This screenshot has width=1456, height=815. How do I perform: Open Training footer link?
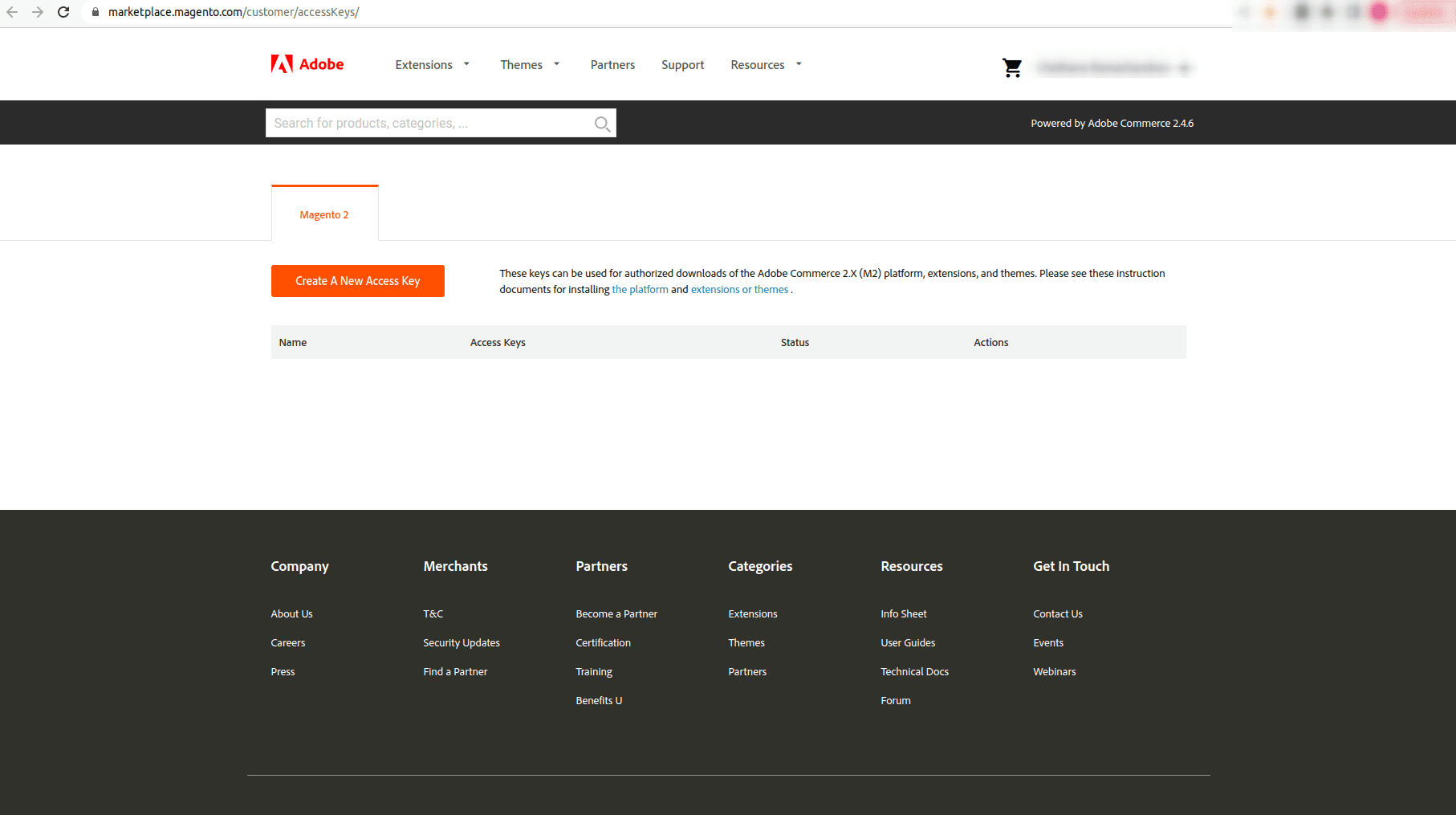point(594,672)
